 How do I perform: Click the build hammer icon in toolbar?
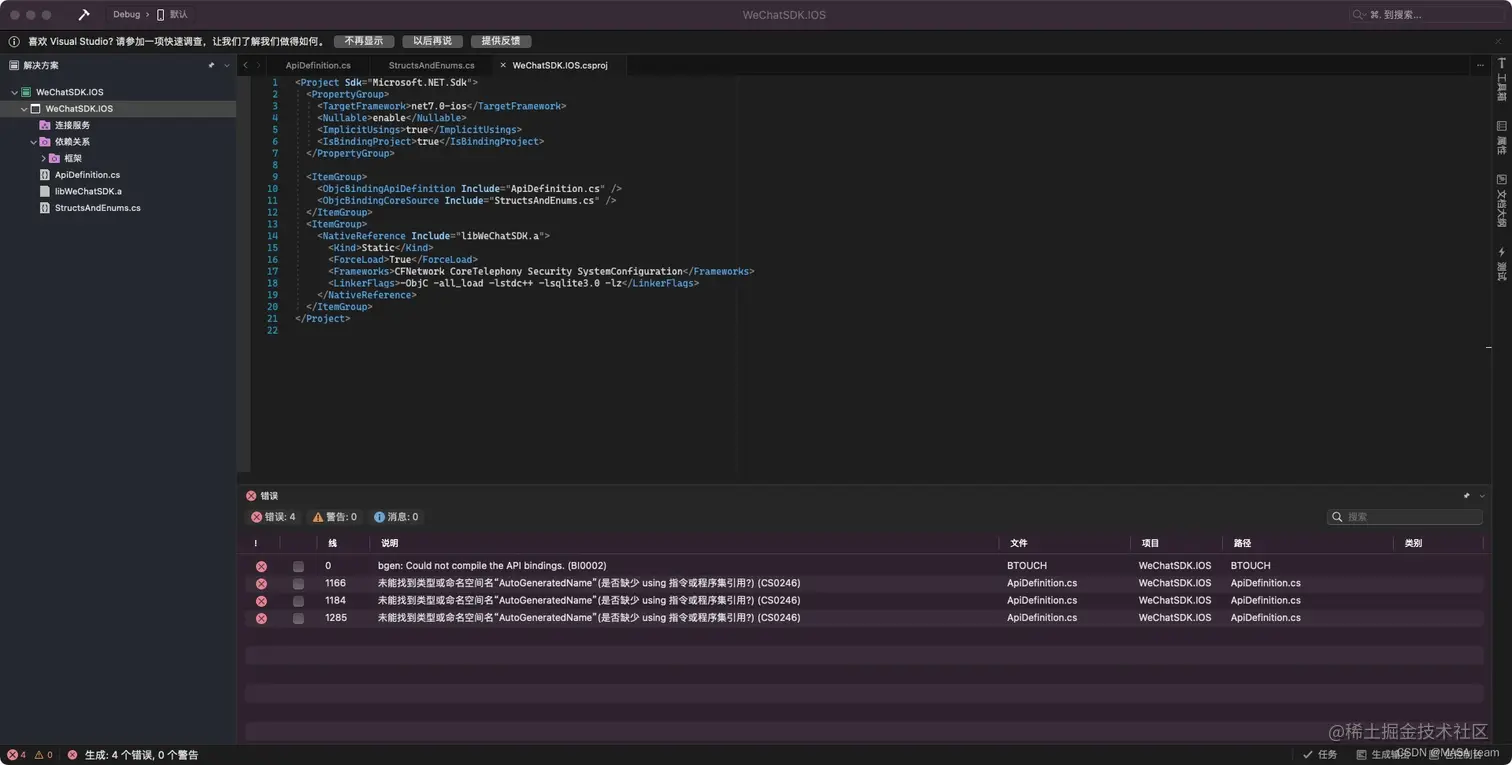(x=85, y=15)
